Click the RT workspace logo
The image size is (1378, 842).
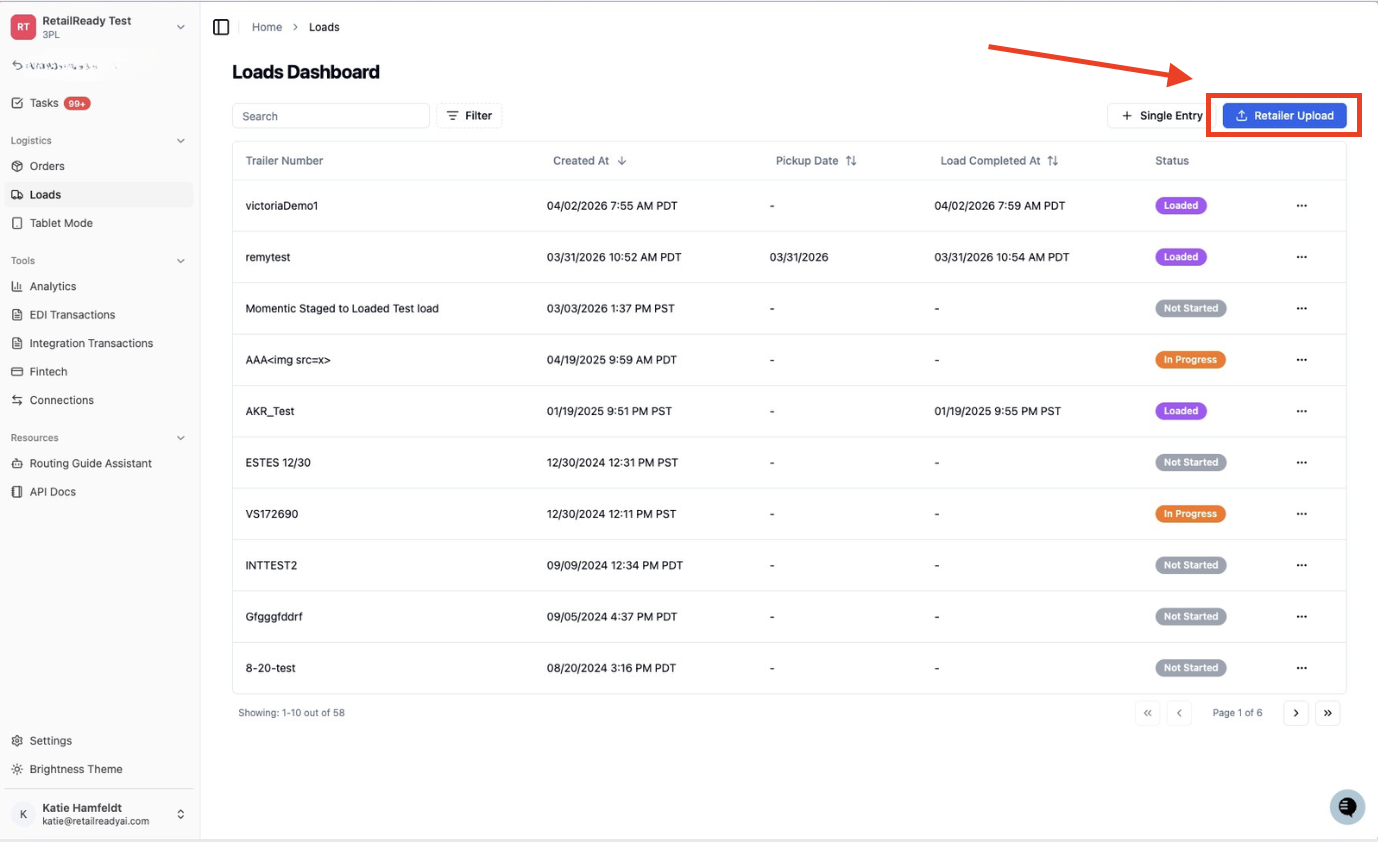(23, 27)
